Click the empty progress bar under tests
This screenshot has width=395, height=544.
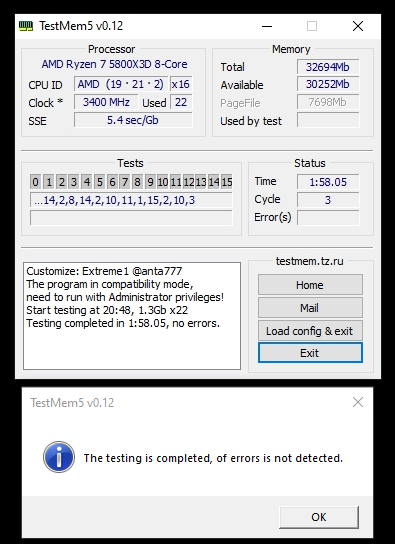(131, 218)
